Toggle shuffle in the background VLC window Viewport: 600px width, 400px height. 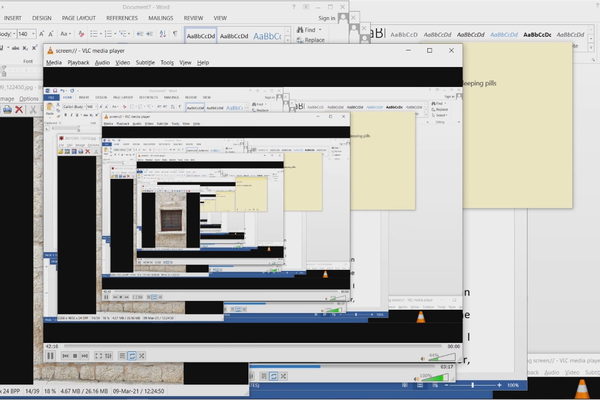coord(283,376)
